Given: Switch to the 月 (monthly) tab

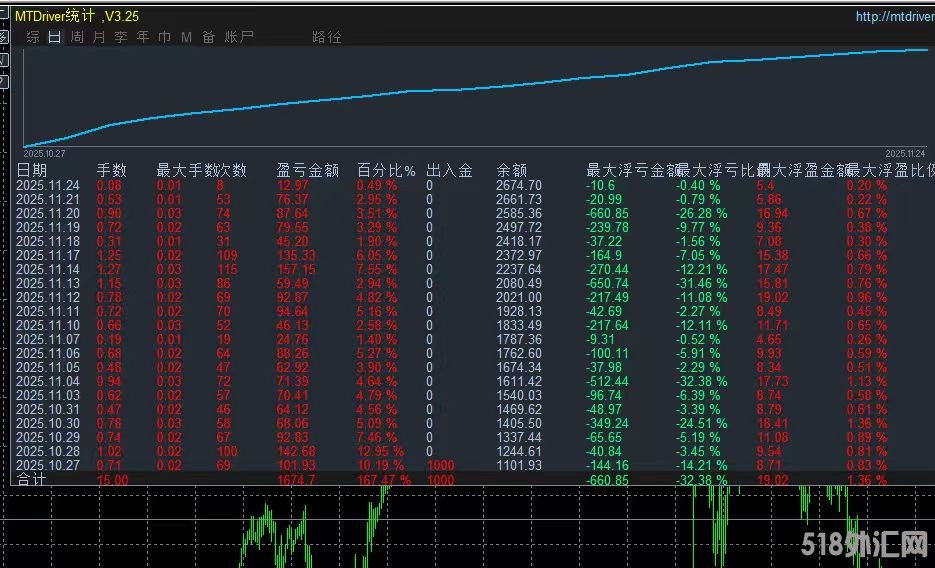Looking at the screenshot, I should point(98,37).
